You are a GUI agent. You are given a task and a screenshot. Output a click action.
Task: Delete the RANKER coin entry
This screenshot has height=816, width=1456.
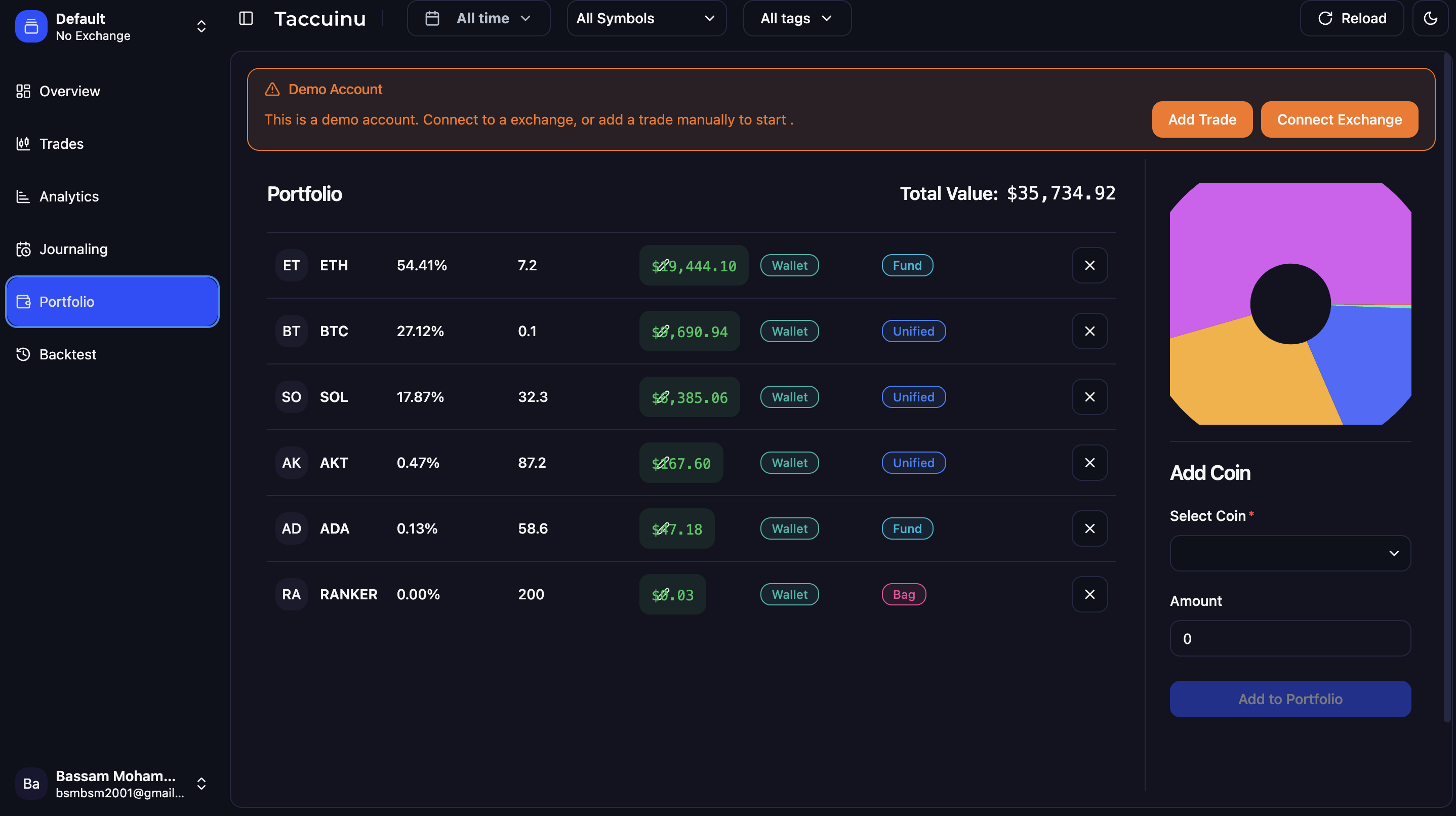click(x=1089, y=594)
